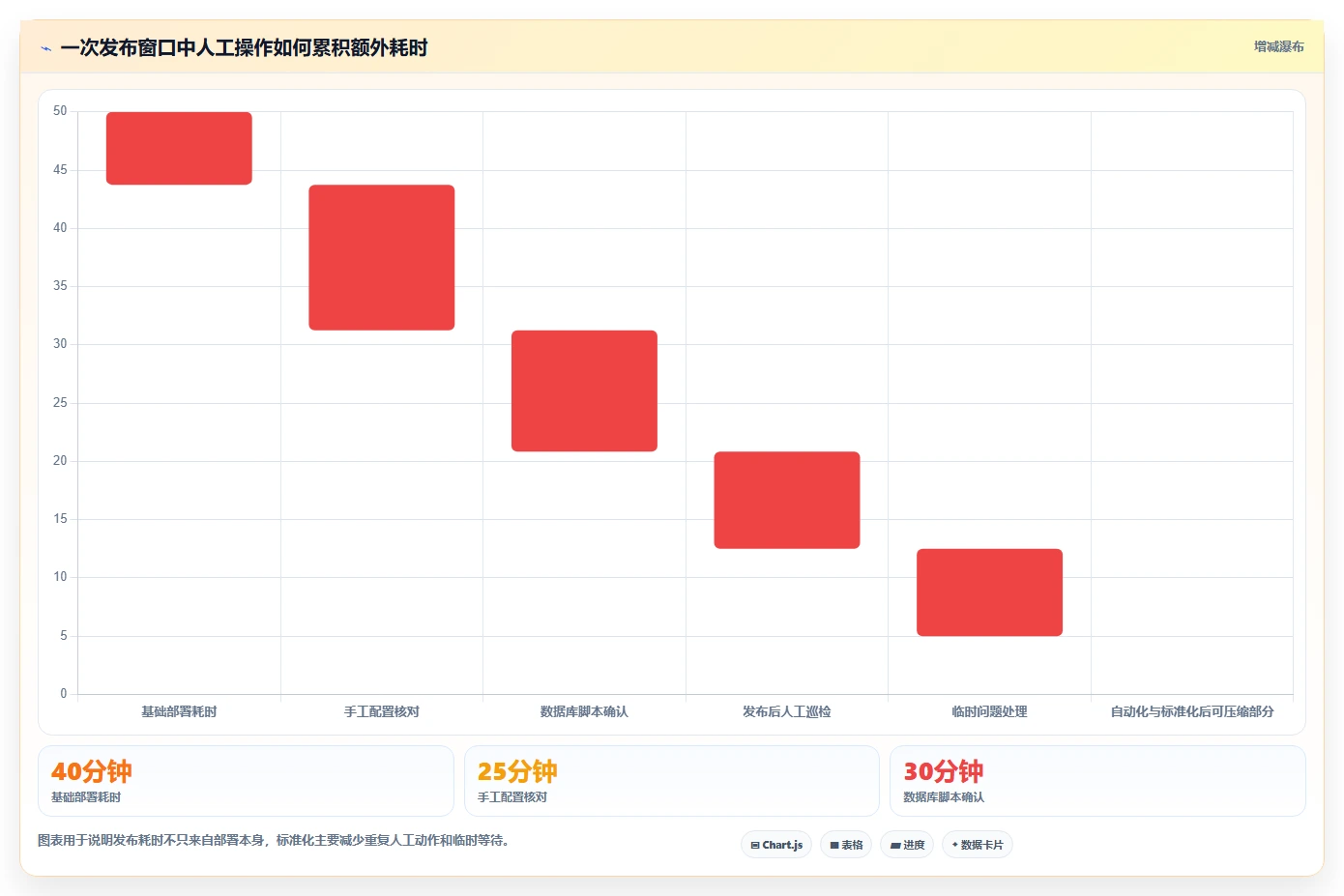Click the 自动化与标准化后可压缩部分 axis label
This screenshot has width=1344, height=896.
point(1192,711)
